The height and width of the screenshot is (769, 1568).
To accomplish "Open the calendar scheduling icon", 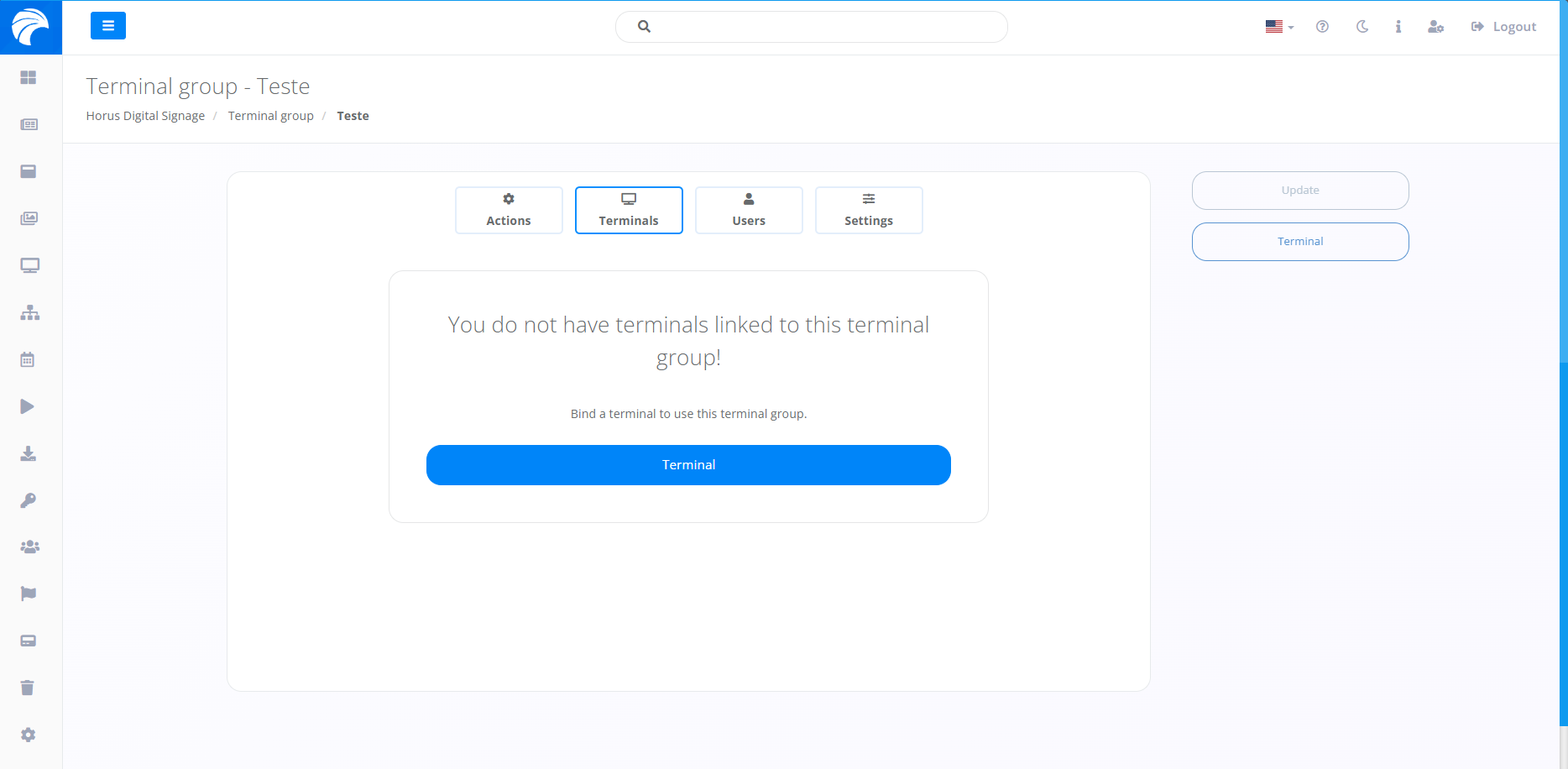I will [x=29, y=358].
